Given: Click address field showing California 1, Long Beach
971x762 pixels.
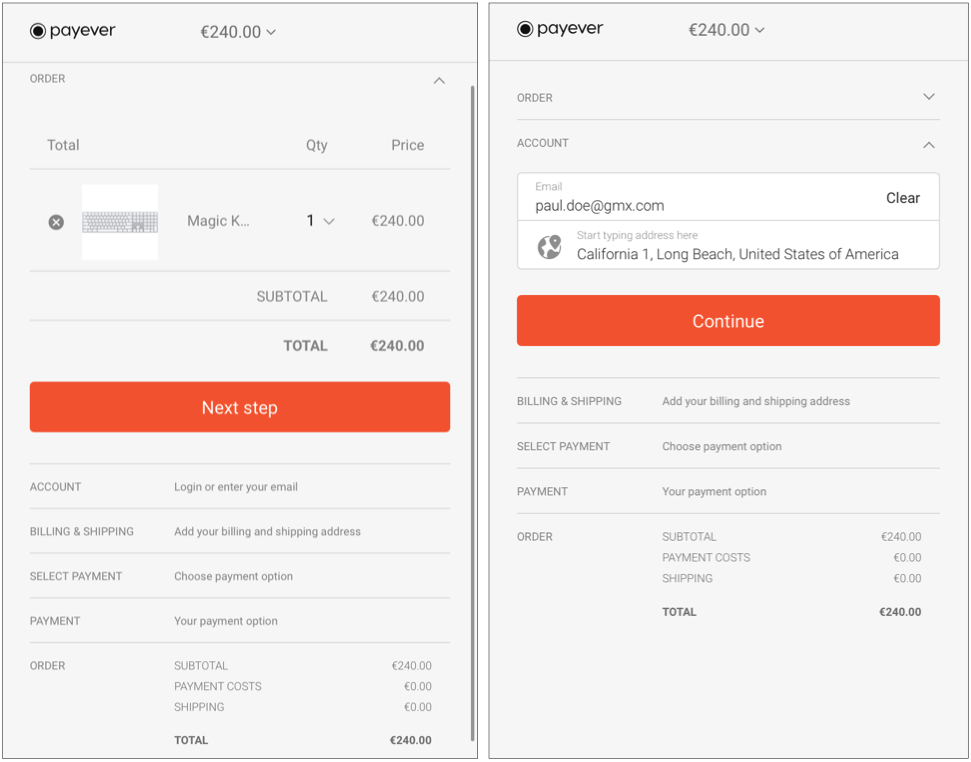Looking at the screenshot, I should [728, 245].
